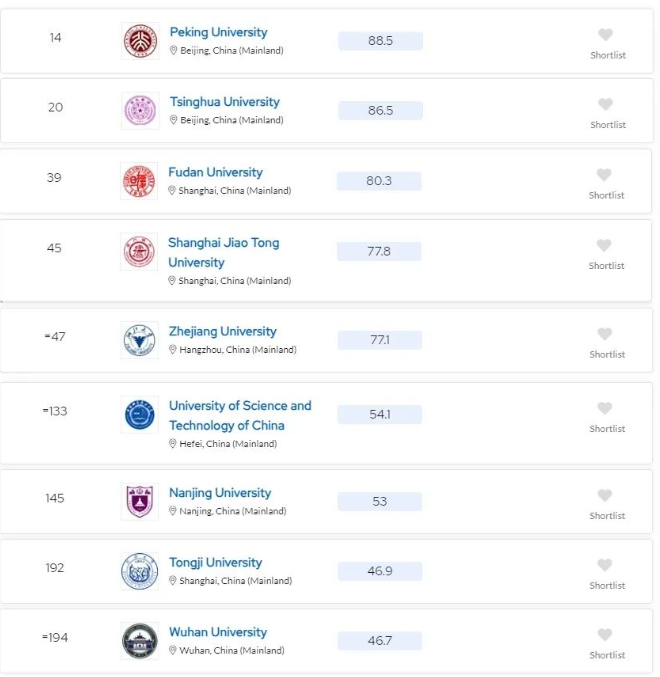Click the USTC blue circular logo
Viewport: 660px width, 677px height.
139,414
